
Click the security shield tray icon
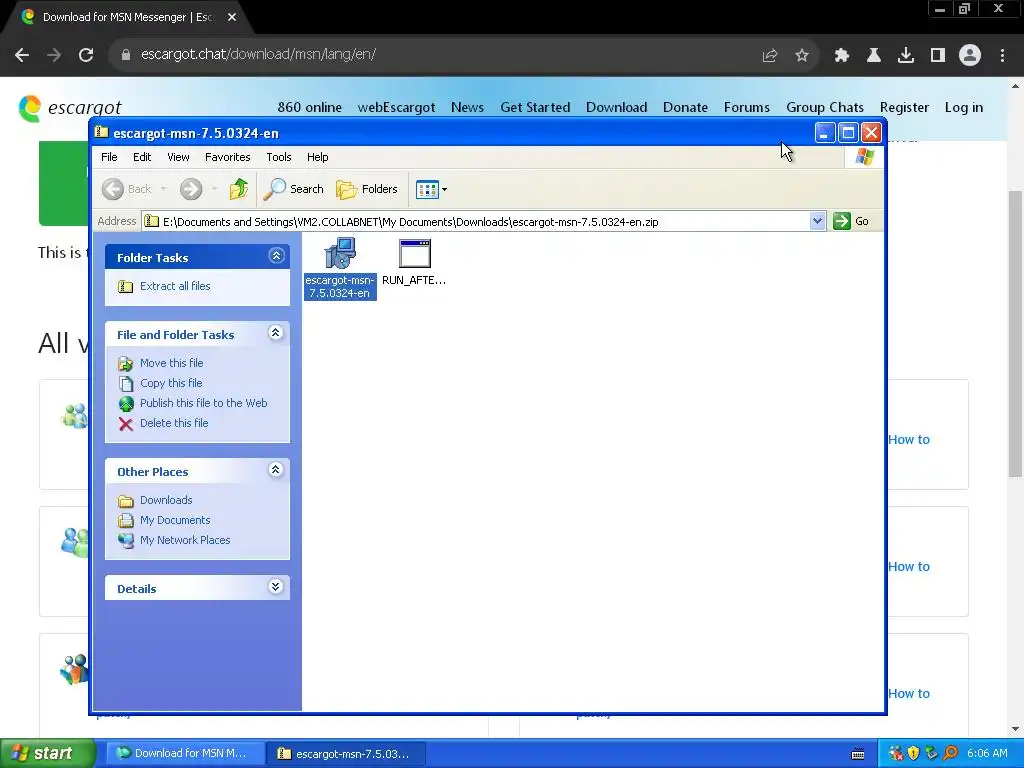coord(914,754)
